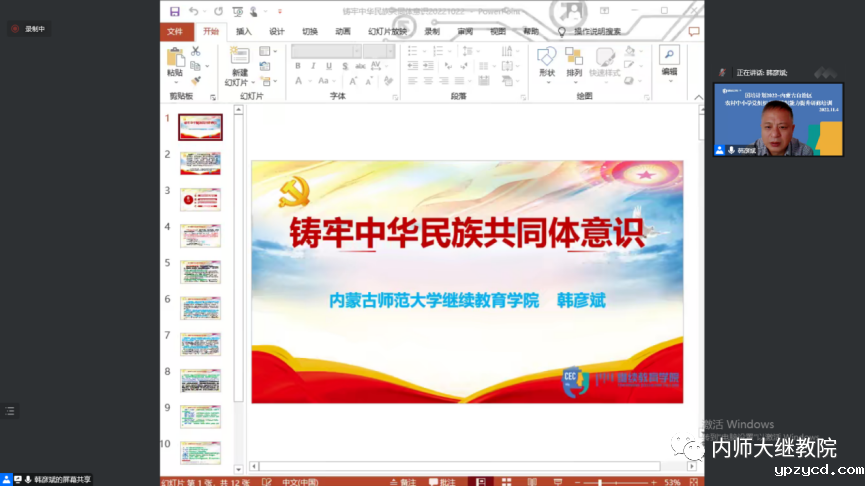865x486 pixels.
Task: Select slide 3 thumbnail in slide panel
Action: coord(200,199)
